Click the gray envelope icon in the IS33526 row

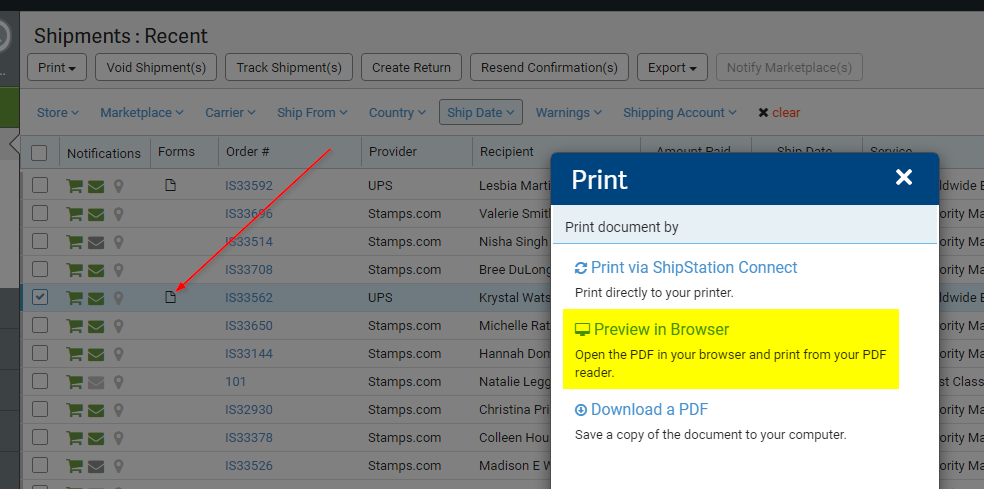point(95,466)
